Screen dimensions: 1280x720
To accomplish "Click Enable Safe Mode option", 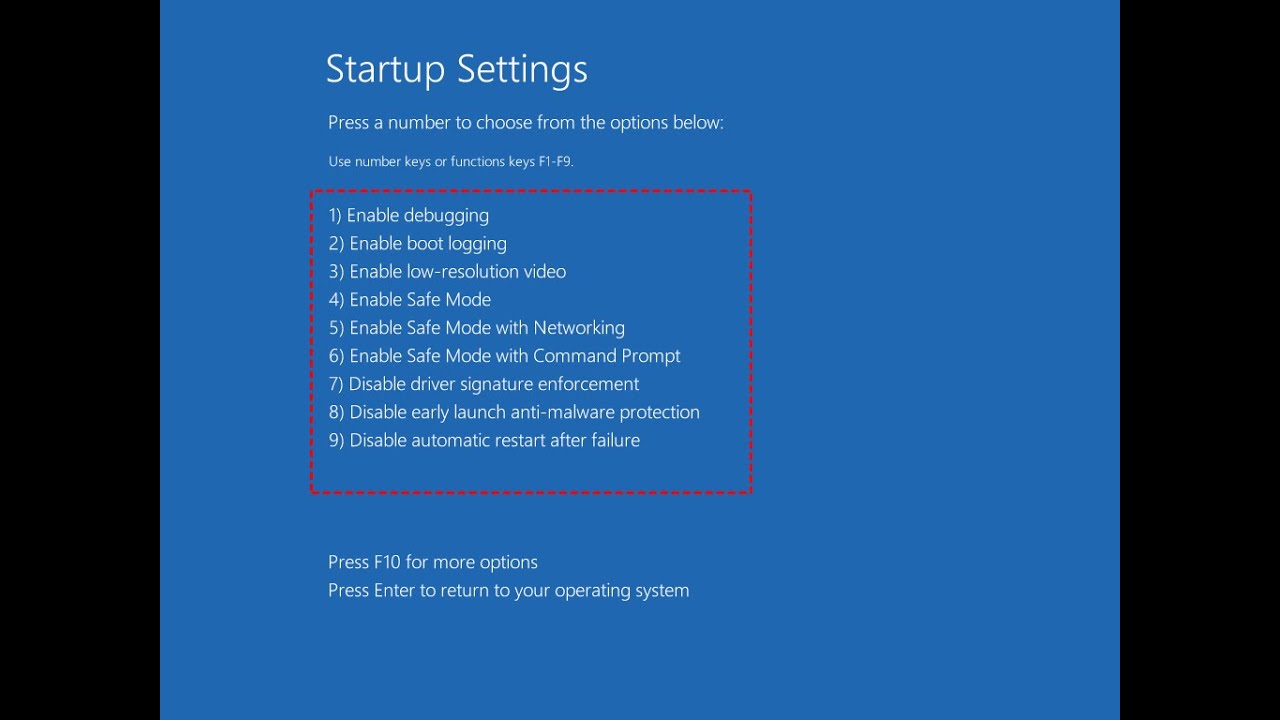I will point(409,299).
